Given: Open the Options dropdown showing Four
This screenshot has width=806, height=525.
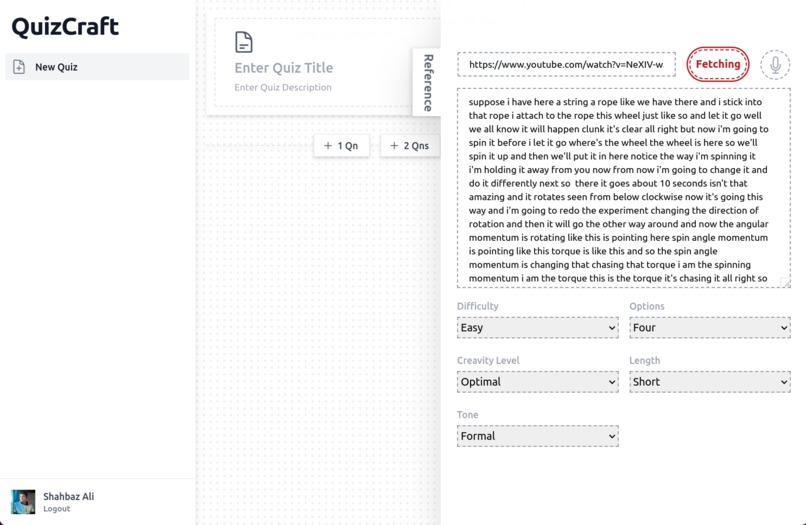Looking at the screenshot, I should [x=710, y=328].
